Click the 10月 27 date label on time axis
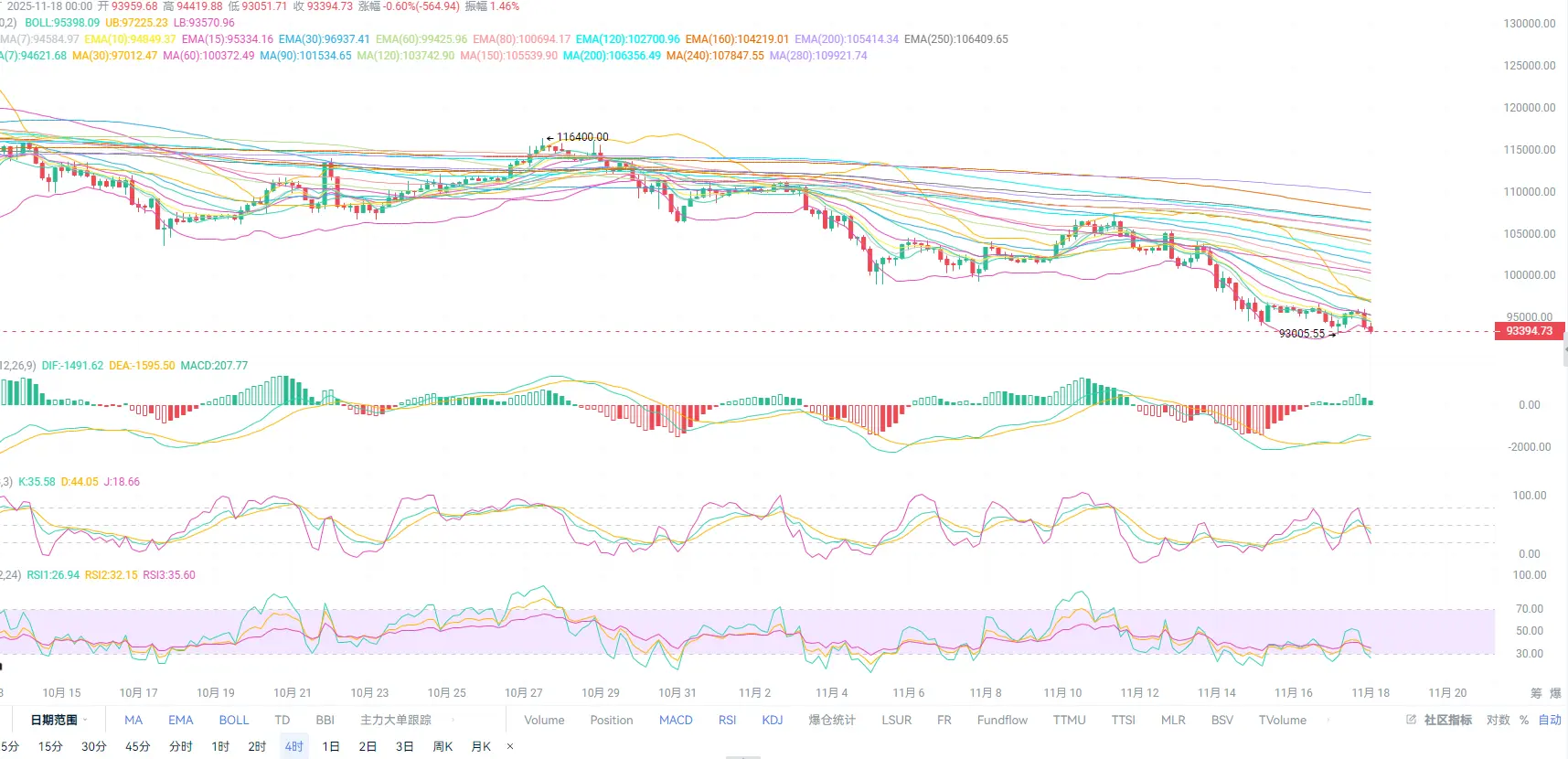Image resolution: width=1568 pixels, height=759 pixels. point(524,693)
